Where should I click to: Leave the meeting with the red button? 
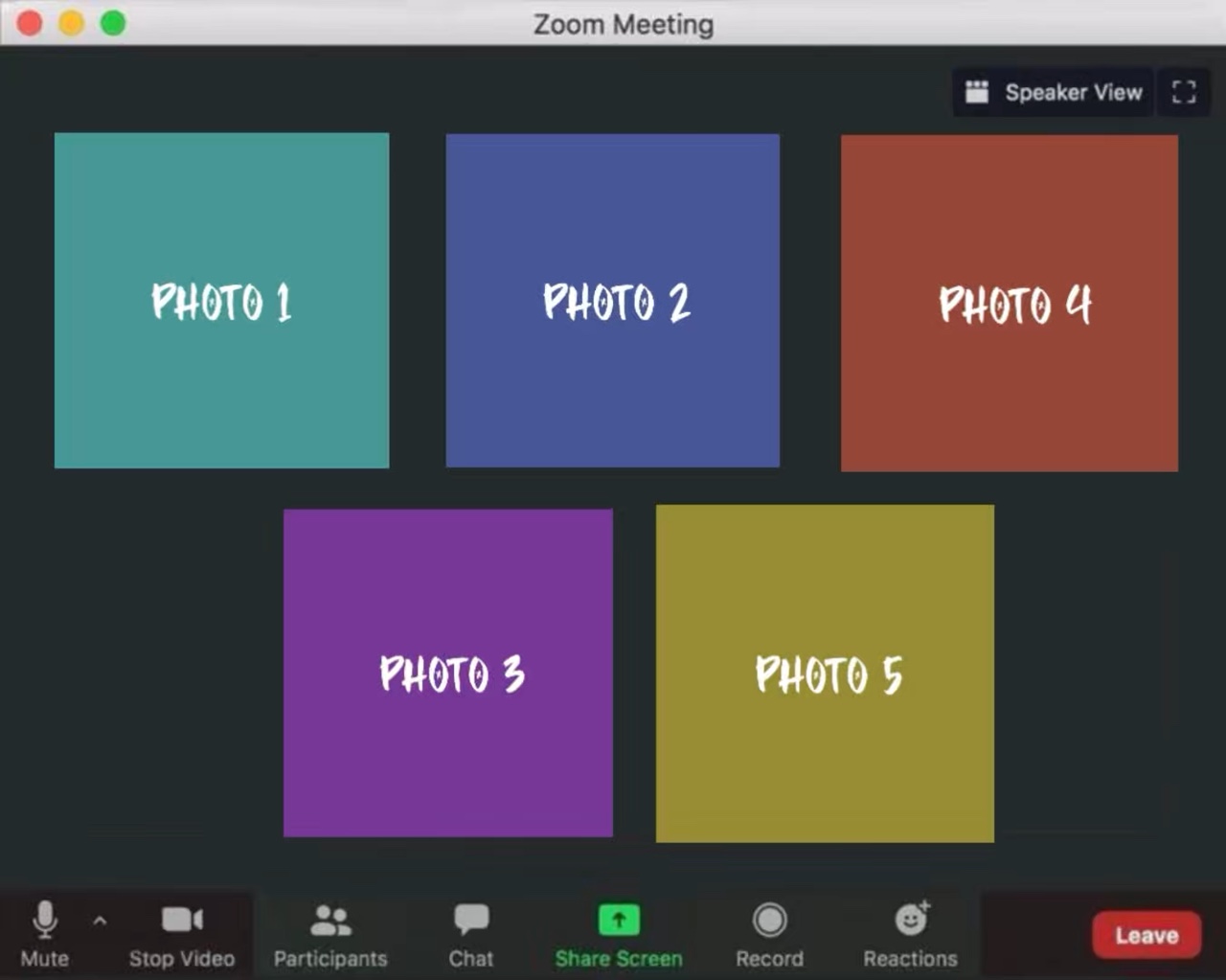click(1146, 935)
